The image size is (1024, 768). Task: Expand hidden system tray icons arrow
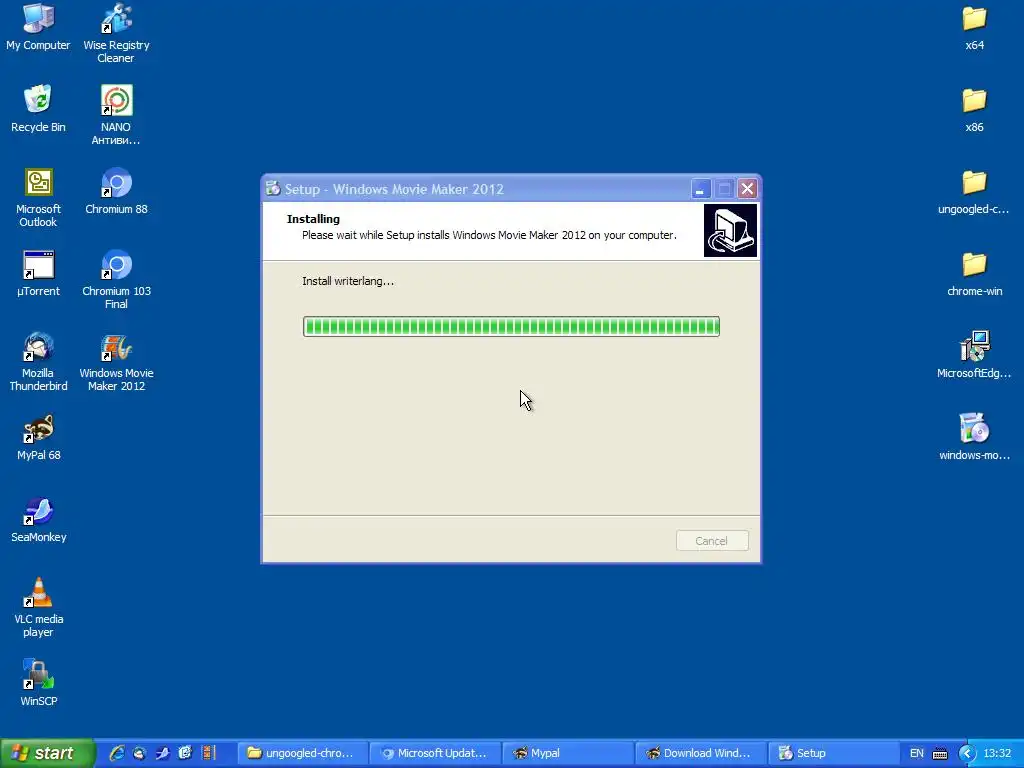pos(967,754)
